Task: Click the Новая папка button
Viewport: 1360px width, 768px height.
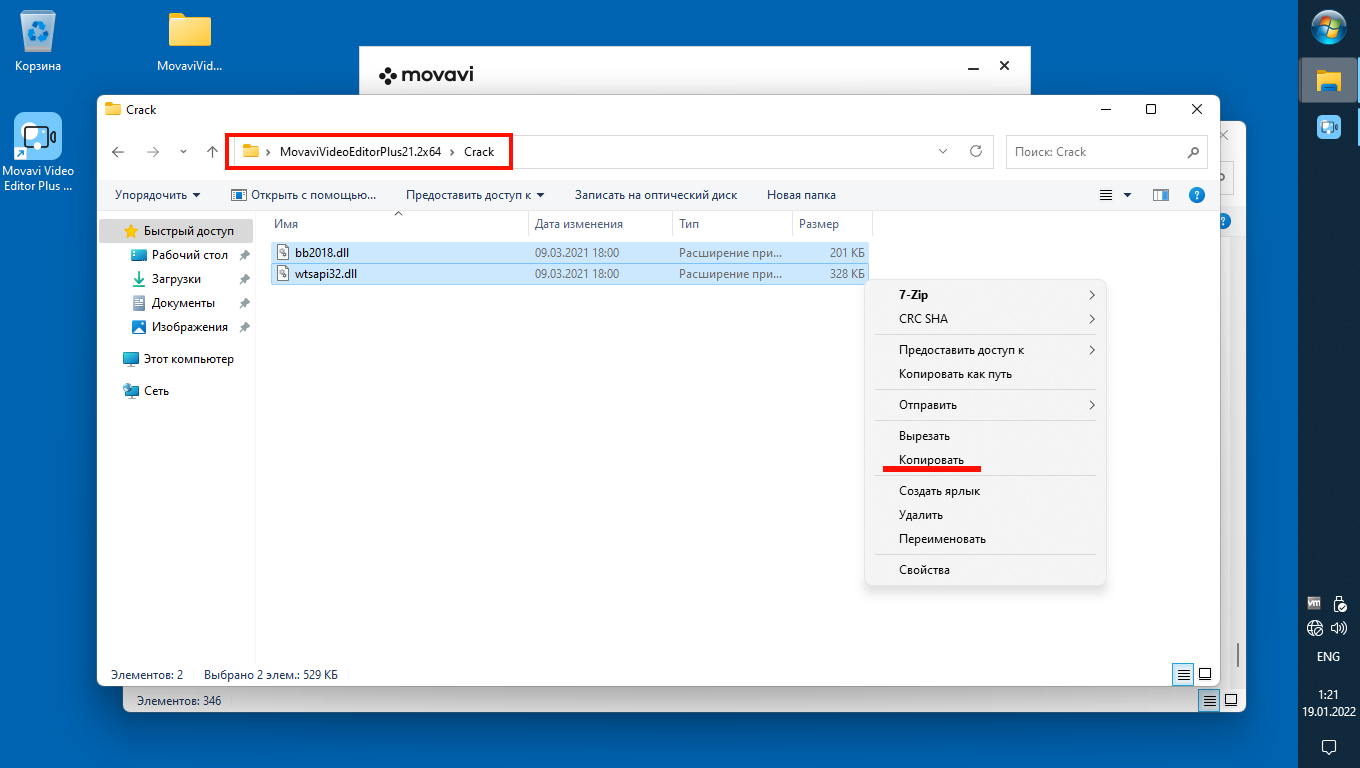Action: tap(801, 195)
